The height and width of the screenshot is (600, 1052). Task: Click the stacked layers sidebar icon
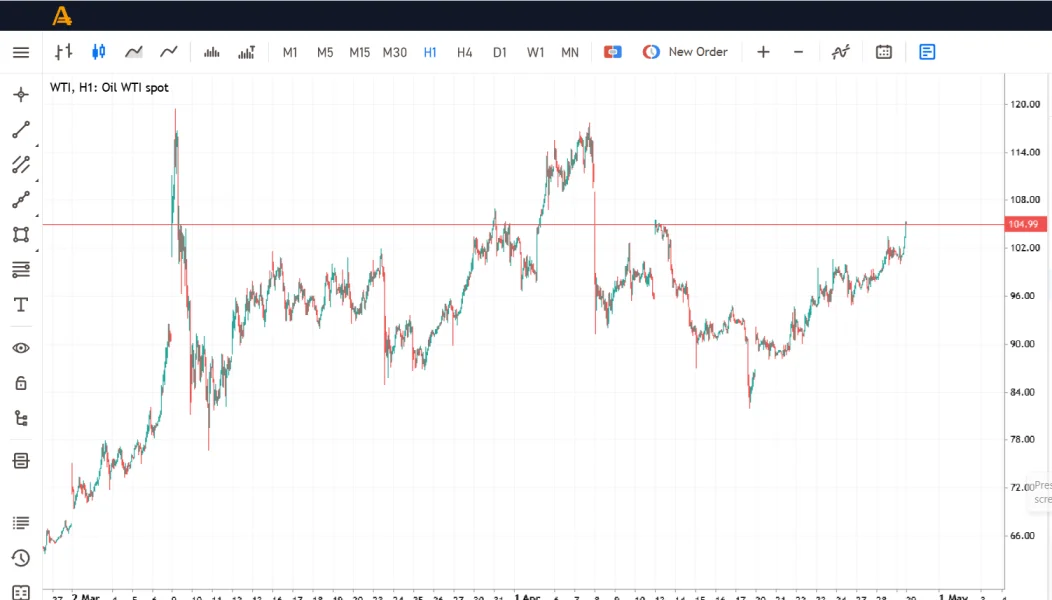(x=21, y=460)
